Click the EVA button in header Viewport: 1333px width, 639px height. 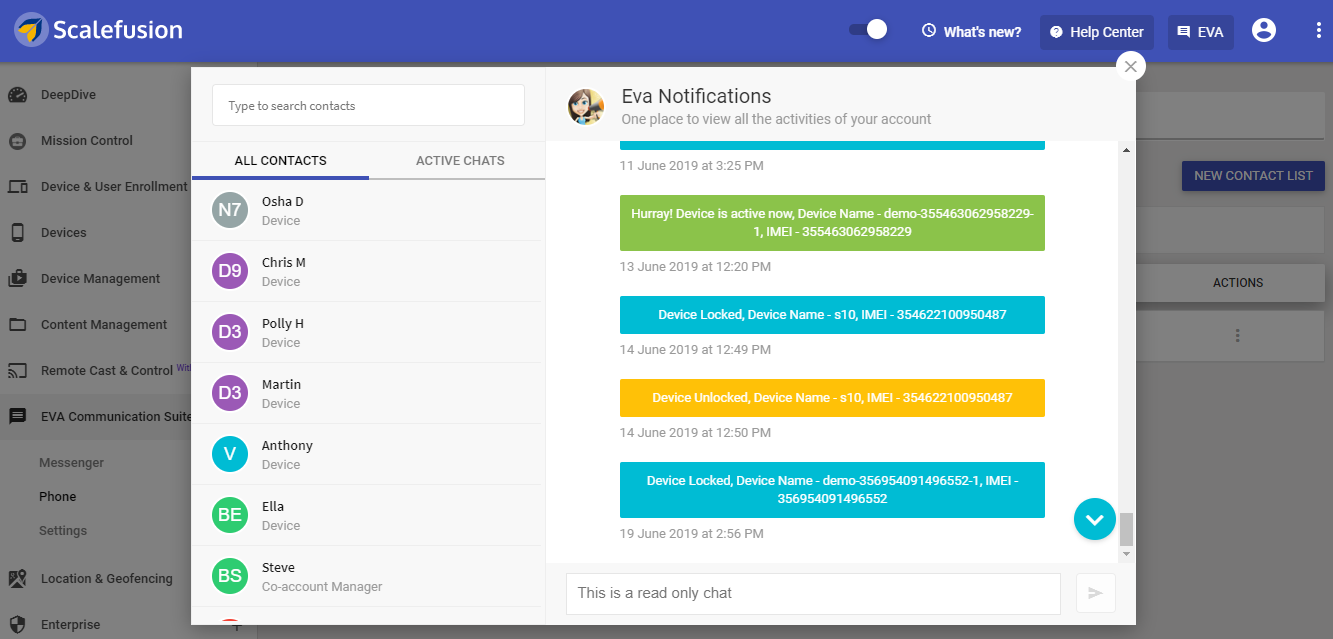(x=1201, y=32)
